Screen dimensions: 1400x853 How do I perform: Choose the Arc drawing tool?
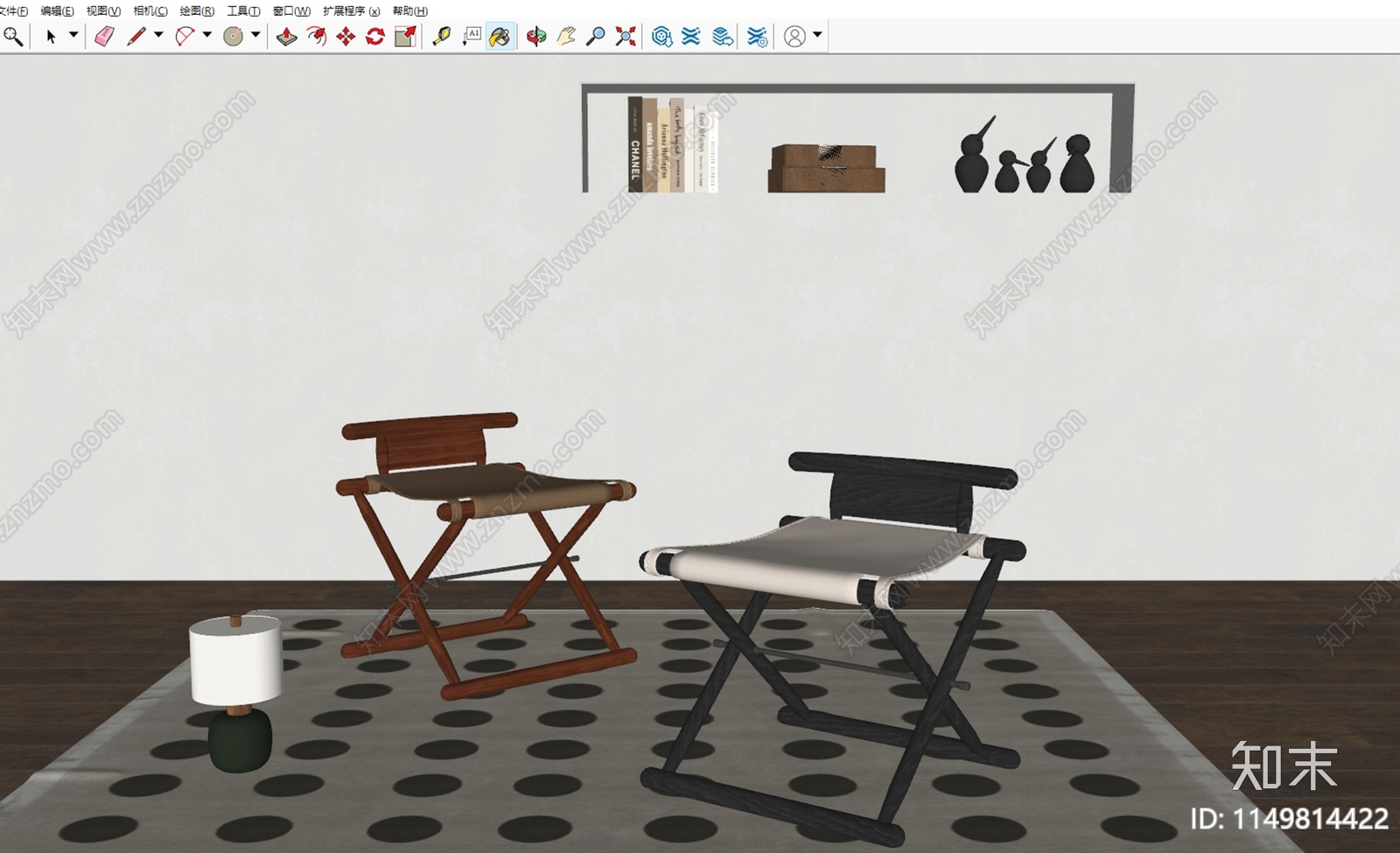point(185,37)
